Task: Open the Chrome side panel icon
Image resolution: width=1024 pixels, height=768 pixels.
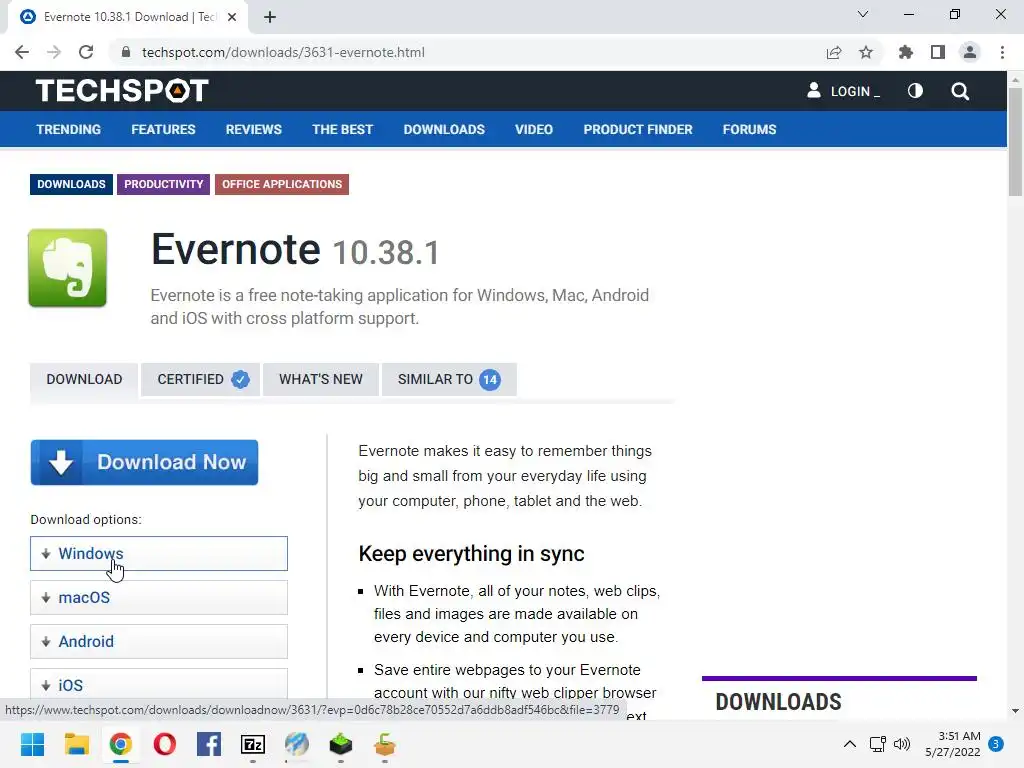Action: click(938, 52)
